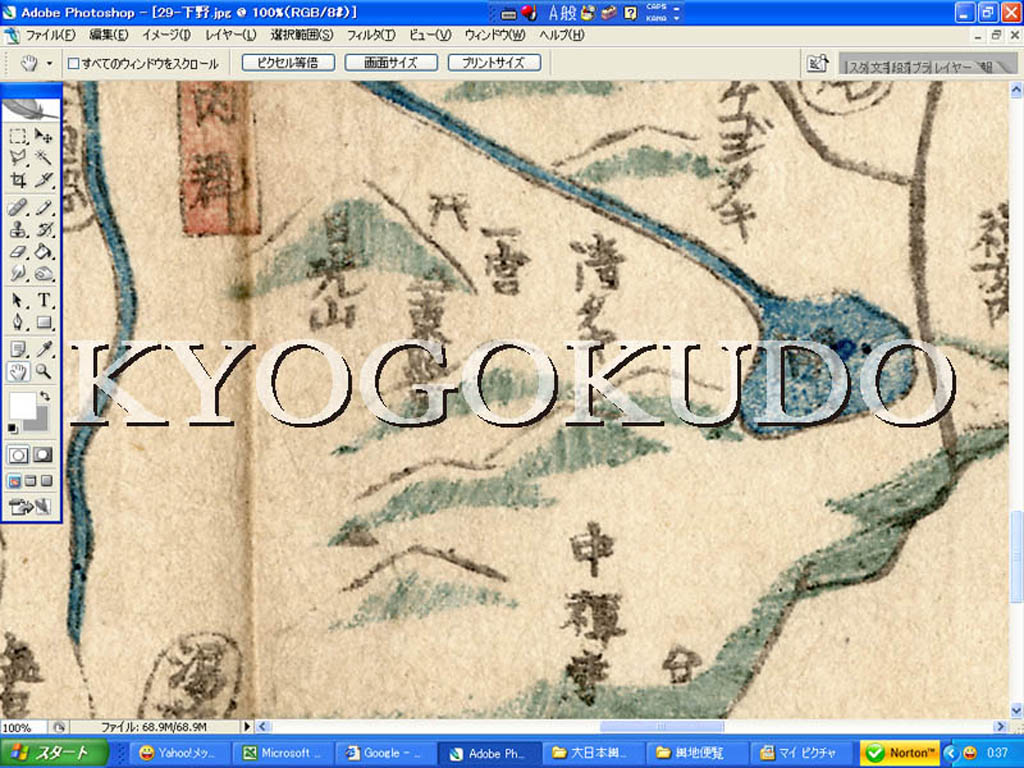The height and width of the screenshot is (768, 1024).
Task: Click the プリントサイズ button
Action: [x=494, y=63]
